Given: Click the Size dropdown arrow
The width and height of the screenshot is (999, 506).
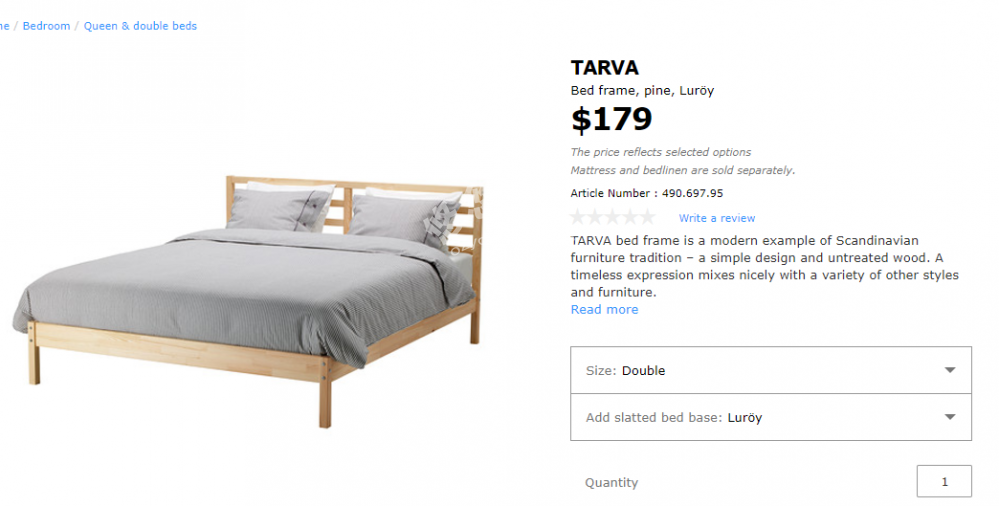Looking at the screenshot, I should (950, 370).
